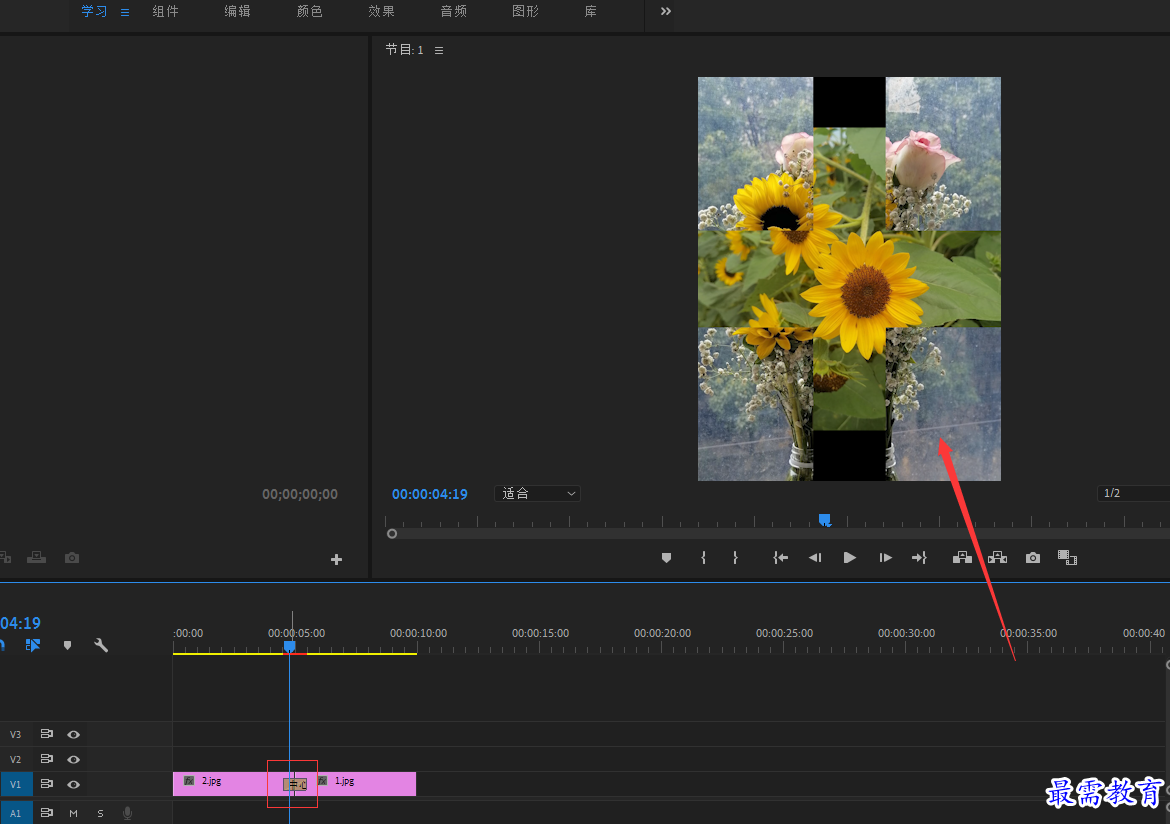Click the V3 track target label
Image resolution: width=1170 pixels, height=824 pixels.
tap(16, 734)
